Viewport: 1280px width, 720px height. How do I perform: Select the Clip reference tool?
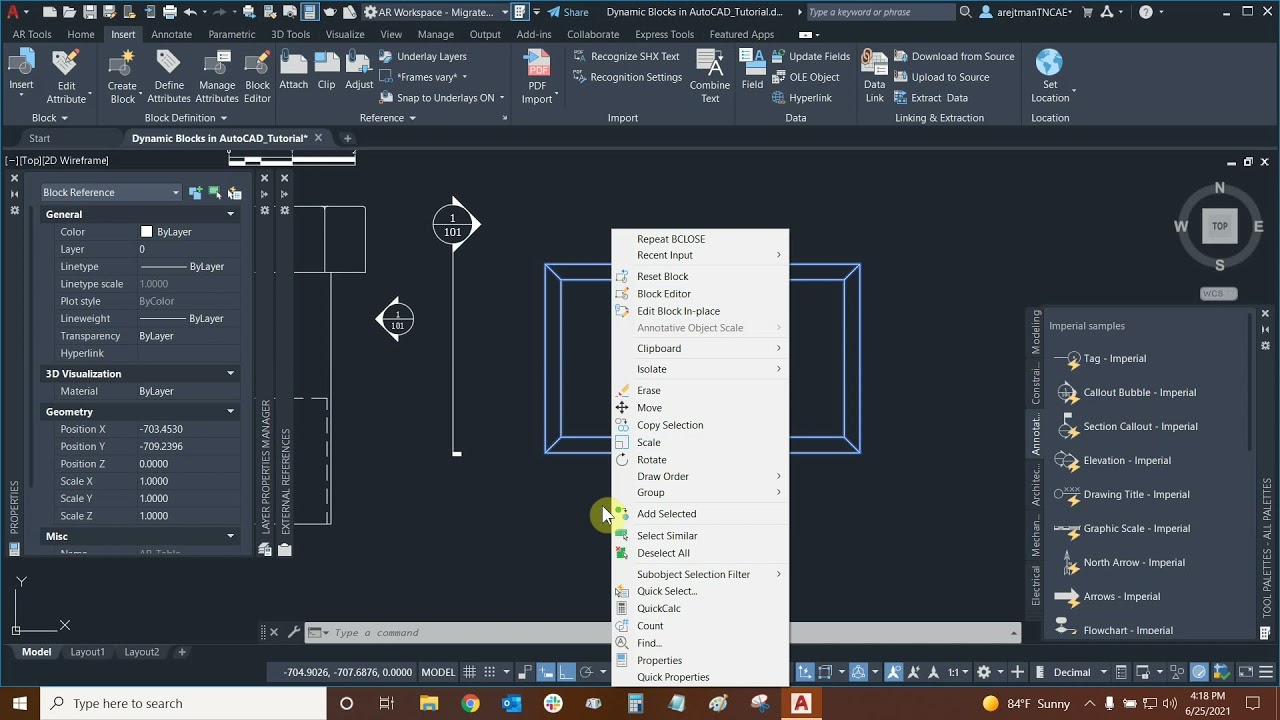tap(327, 70)
